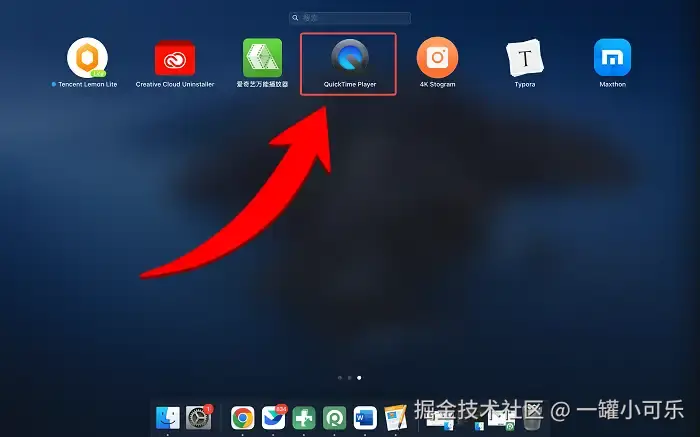Screen dimensions: 700x437
Task: Open Finder from the Dock
Action: (x=168, y=418)
